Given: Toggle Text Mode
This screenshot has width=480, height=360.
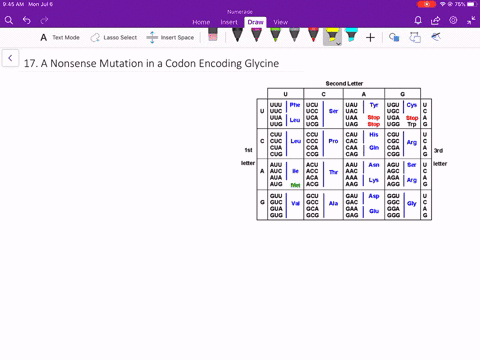Looking at the screenshot, I should tap(60, 37).
